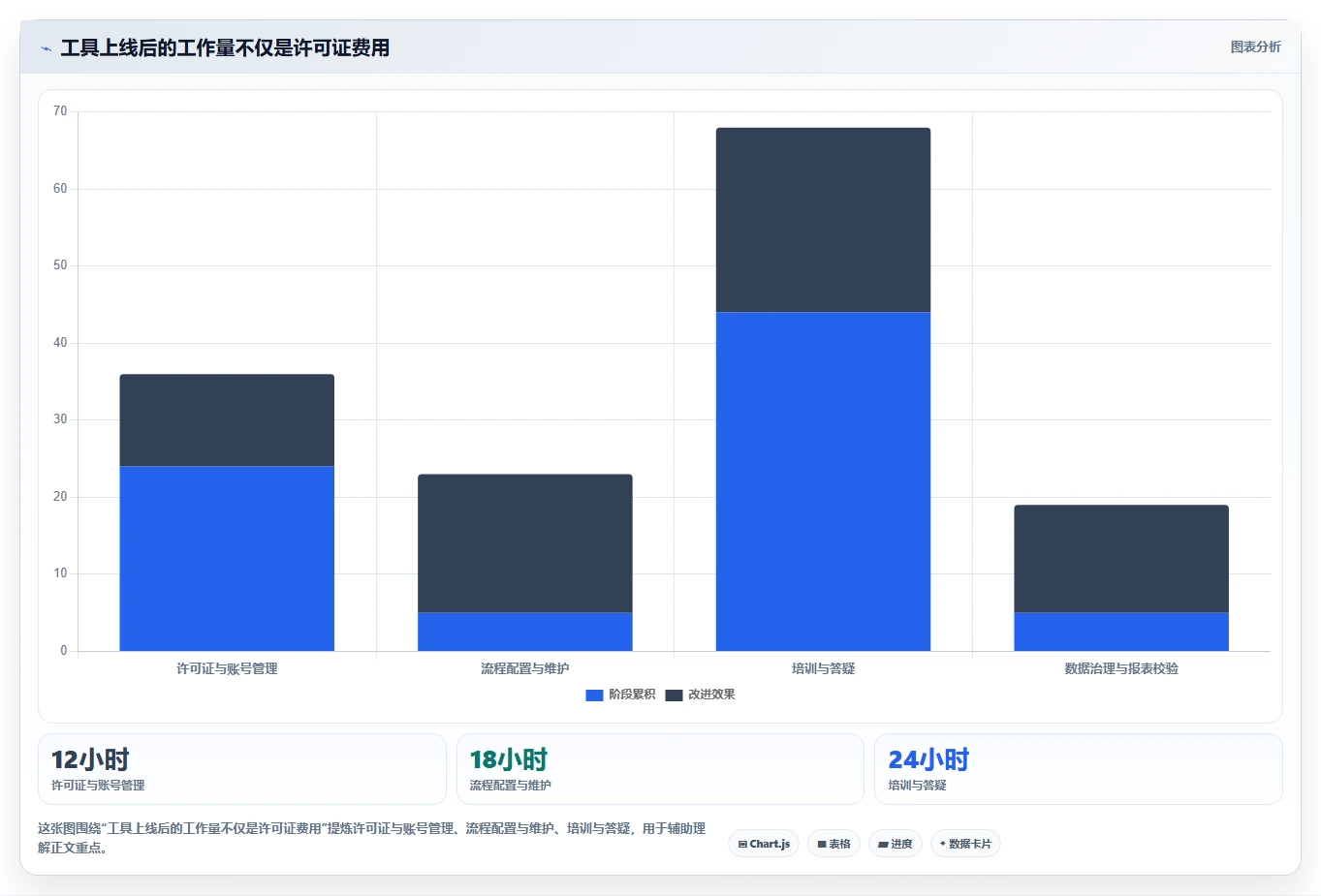Screen dimensions: 1321x896
Task: Open the 18小时 stat card
Action: coord(660,769)
